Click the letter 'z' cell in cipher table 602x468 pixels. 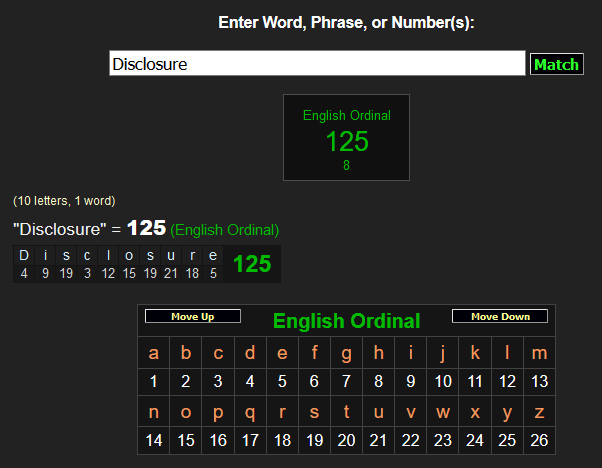point(539,411)
